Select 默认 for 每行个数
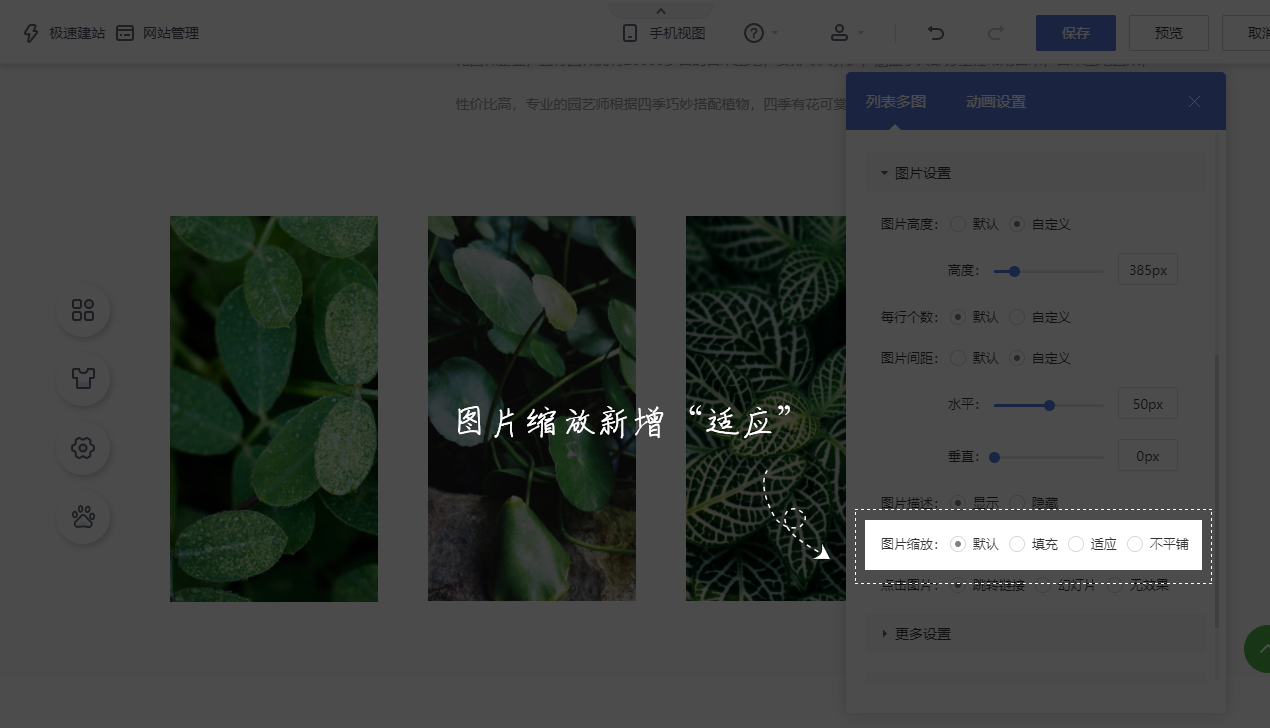 [x=958, y=317]
